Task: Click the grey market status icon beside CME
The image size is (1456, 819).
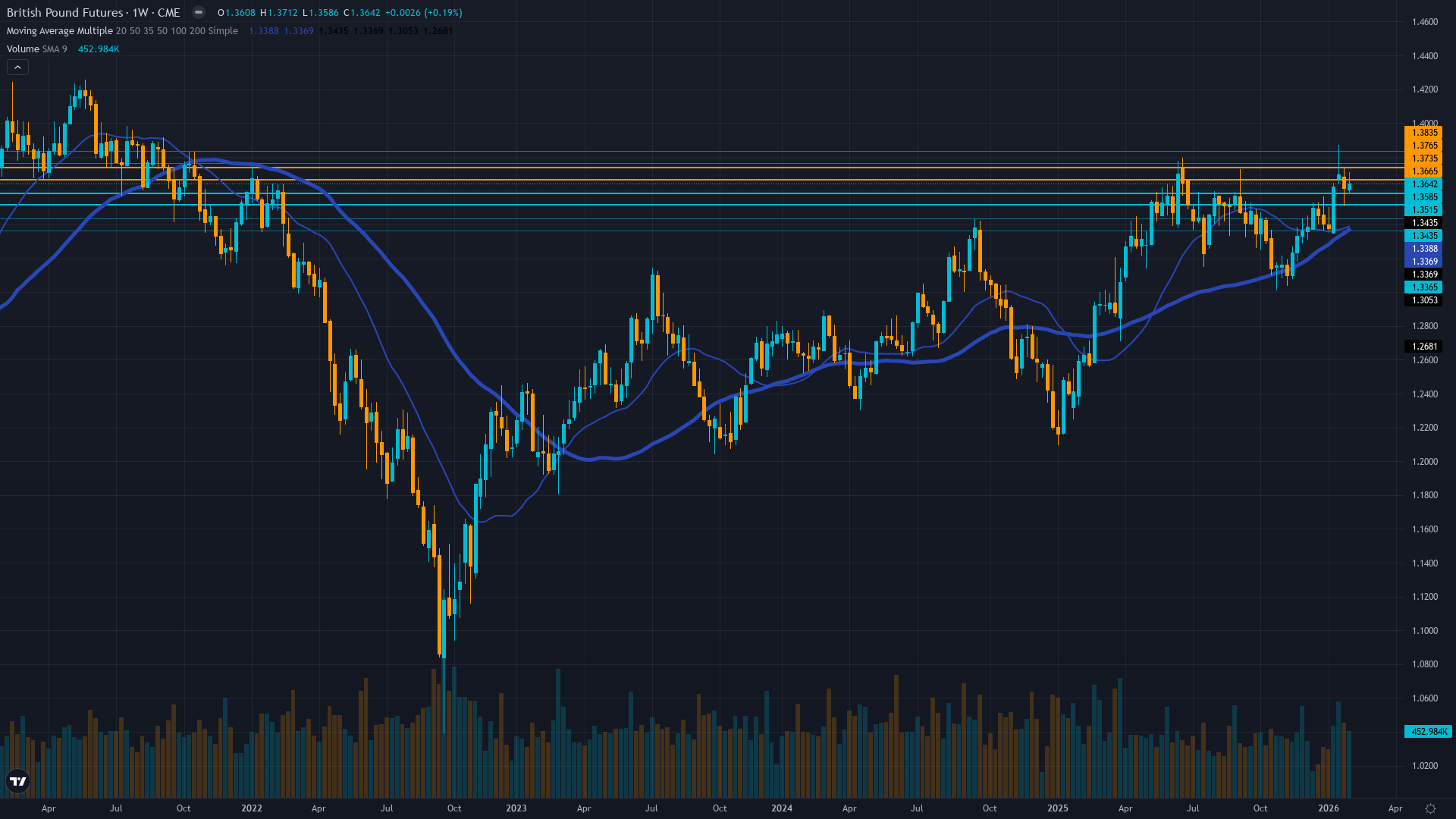Action: [199, 12]
